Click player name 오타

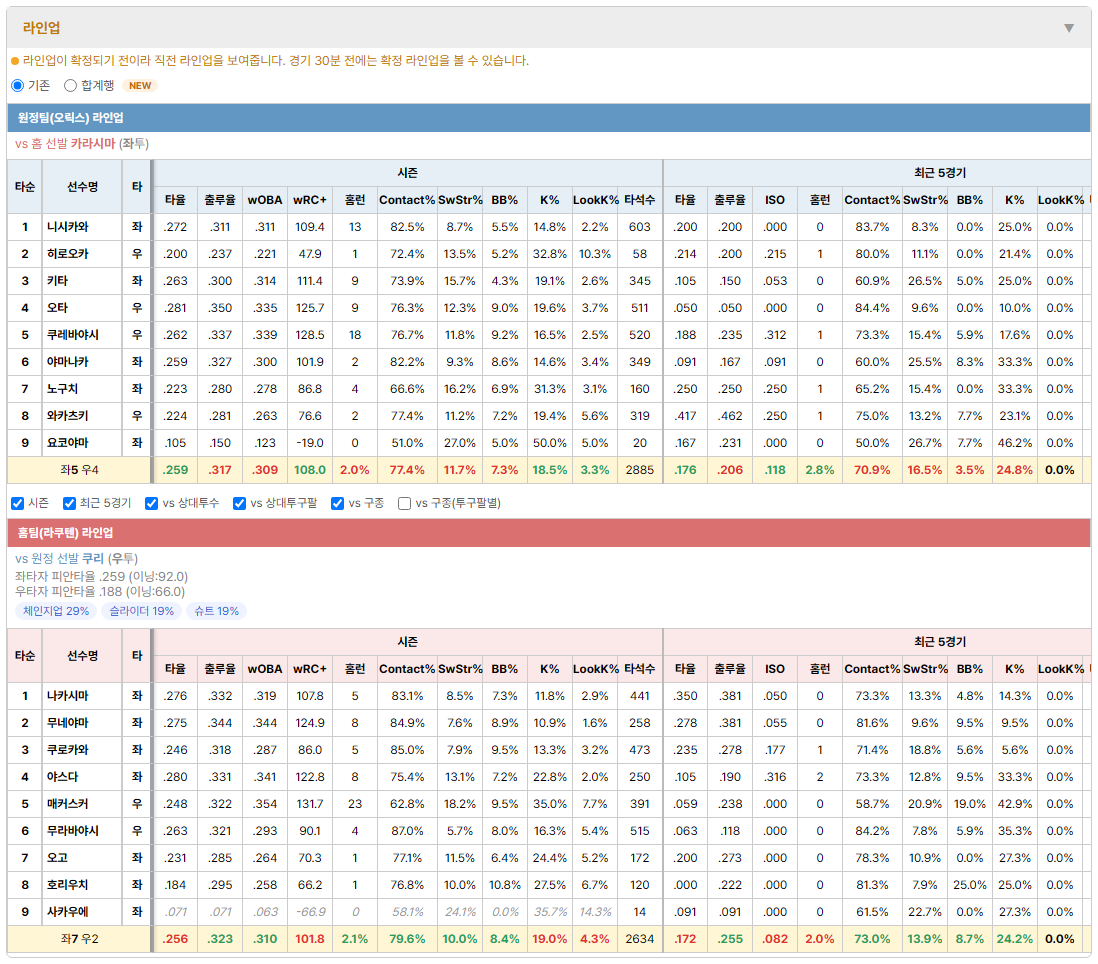[x=57, y=308]
